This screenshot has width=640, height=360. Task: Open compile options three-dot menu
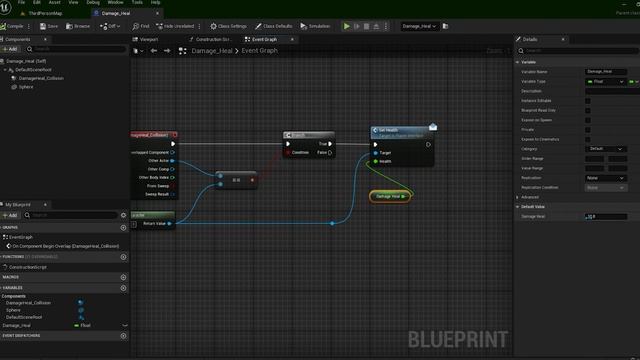29,26
